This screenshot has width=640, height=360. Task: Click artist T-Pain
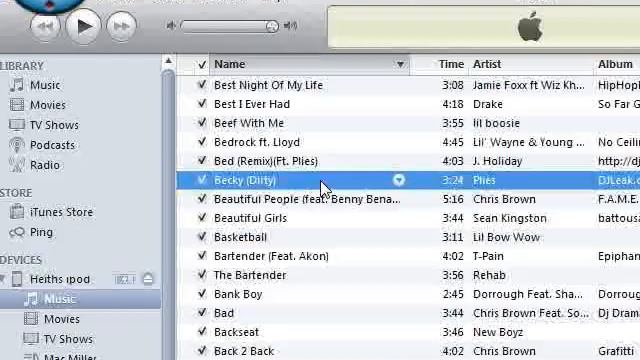coord(488,256)
